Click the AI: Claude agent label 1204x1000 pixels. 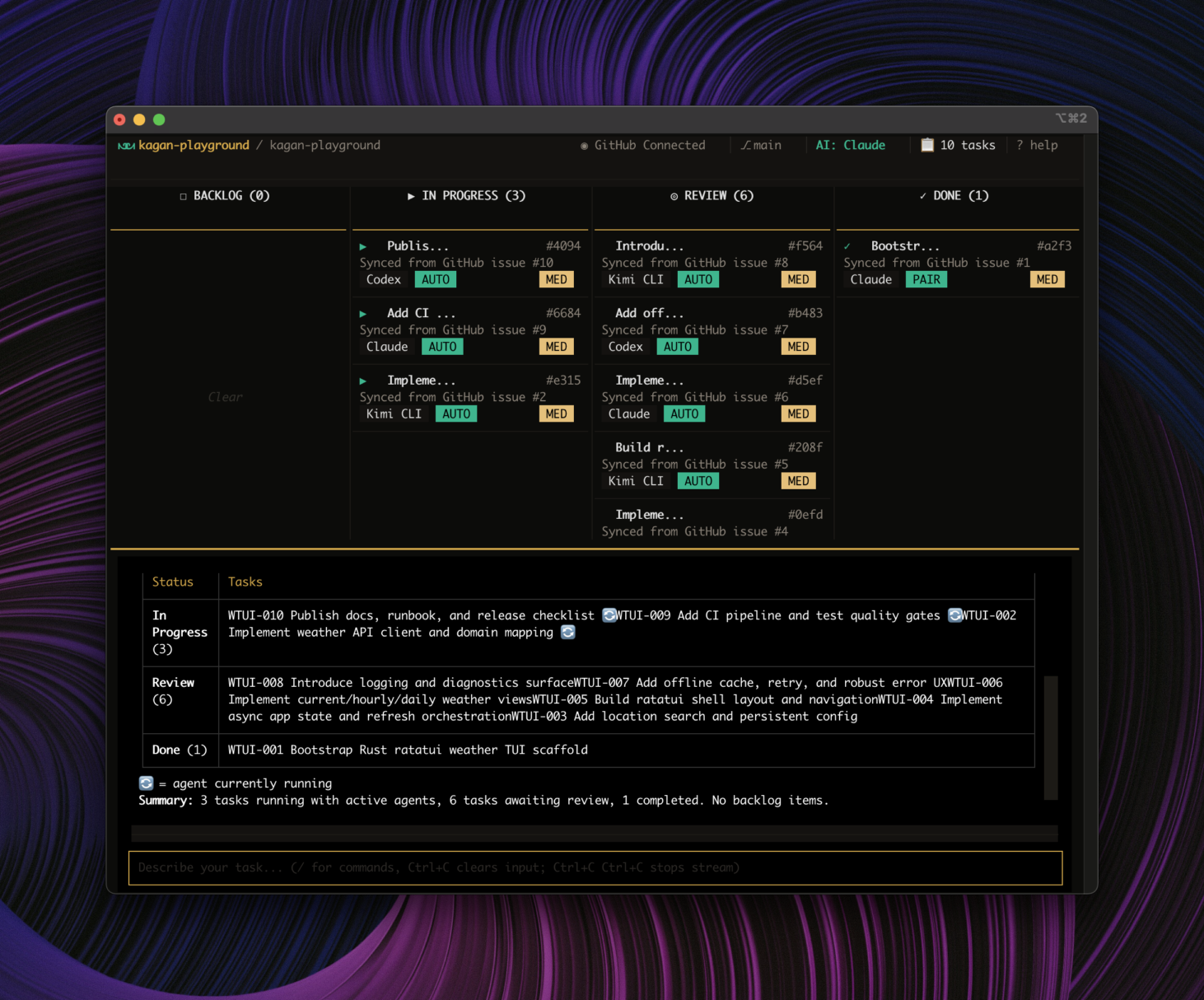[x=851, y=145]
